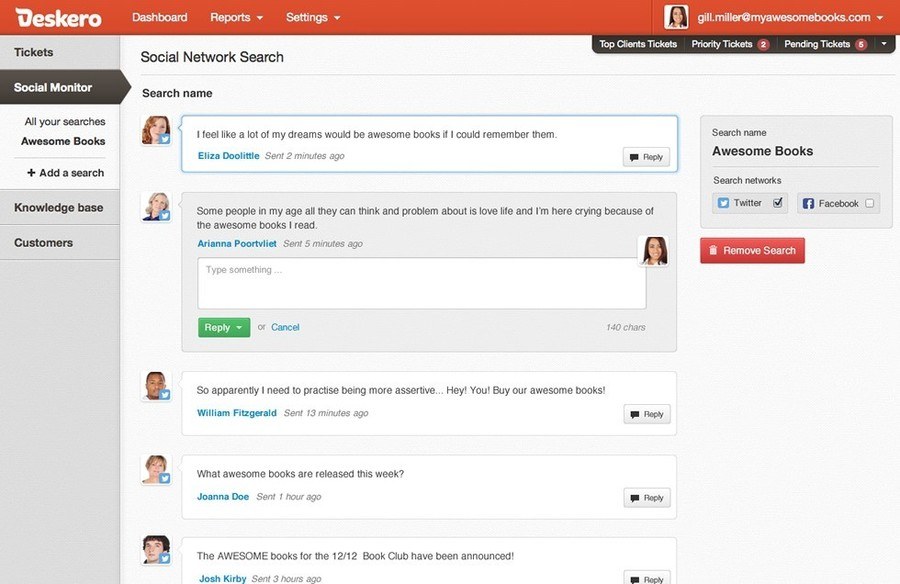Enable the Facebook search network checkbox
Image resolution: width=900 pixels, height=584 pixels.
[x=870, y=203]
